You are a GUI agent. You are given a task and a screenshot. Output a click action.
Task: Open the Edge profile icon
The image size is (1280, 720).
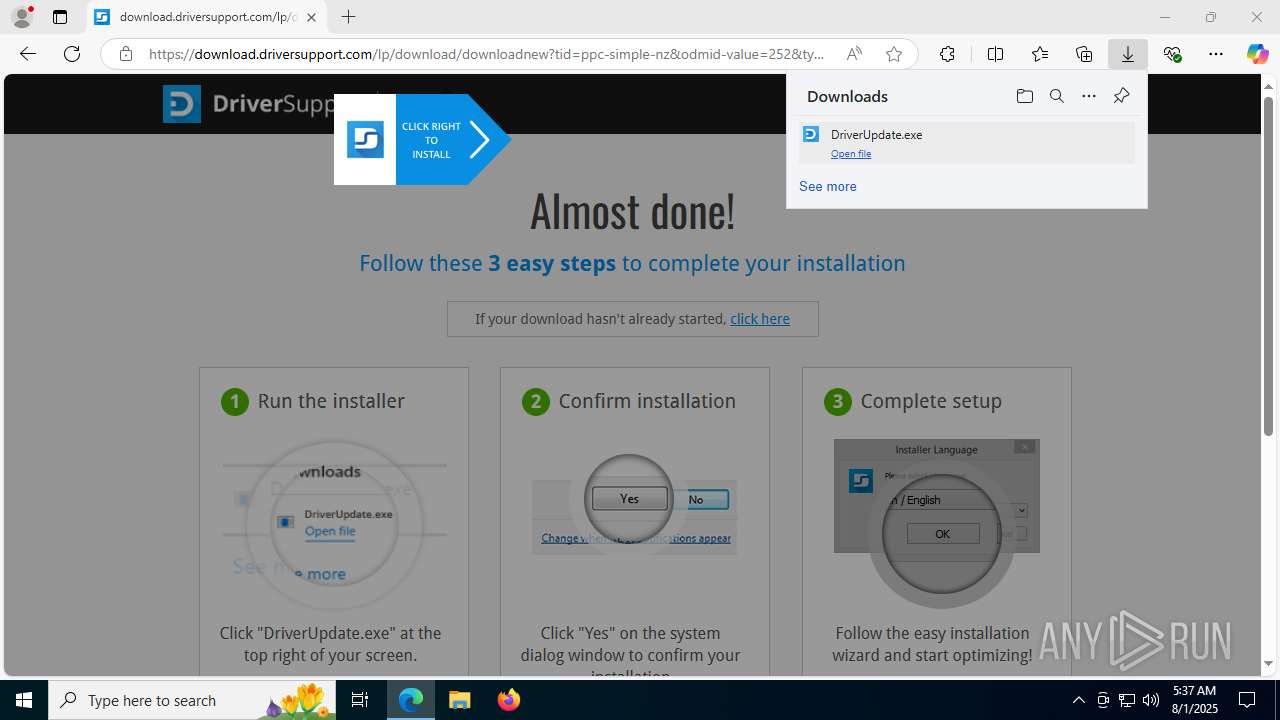pos(22,17)
